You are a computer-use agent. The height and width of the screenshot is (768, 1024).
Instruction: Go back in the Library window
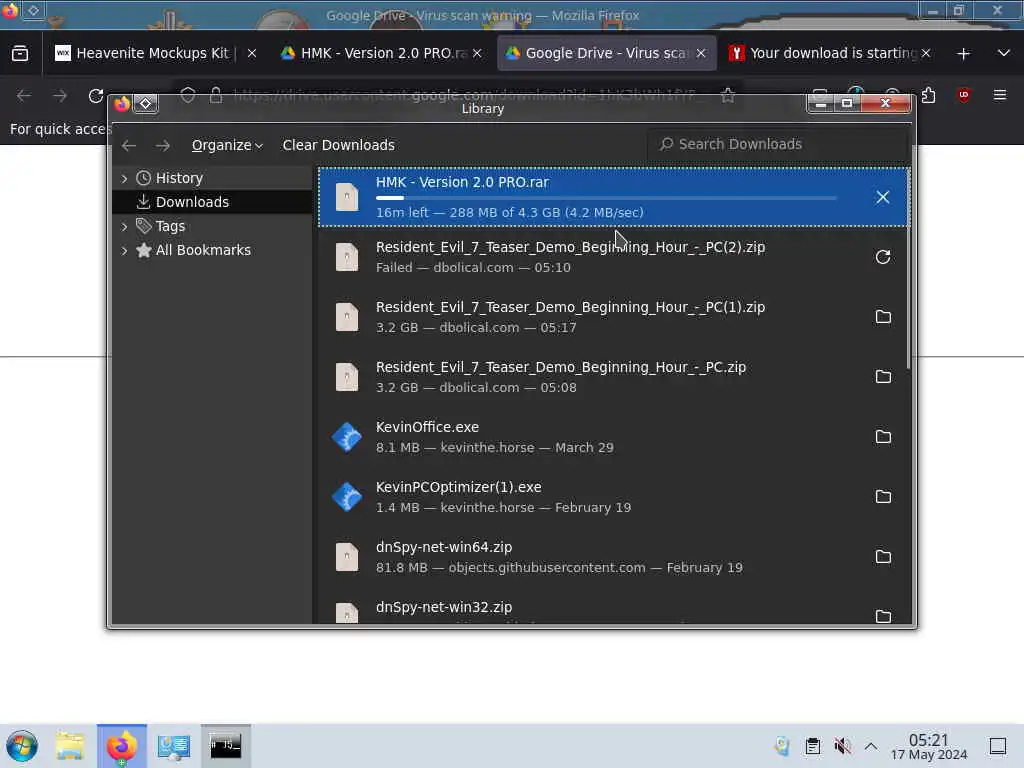[129, 145]
